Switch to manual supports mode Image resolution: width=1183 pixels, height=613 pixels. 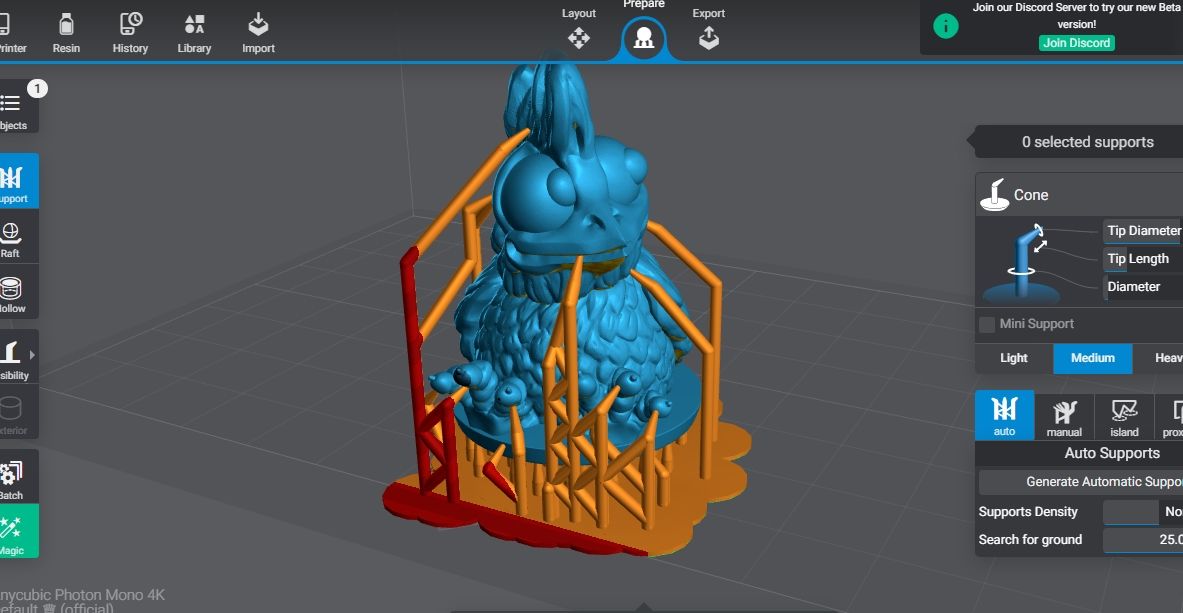[1064, 416]
